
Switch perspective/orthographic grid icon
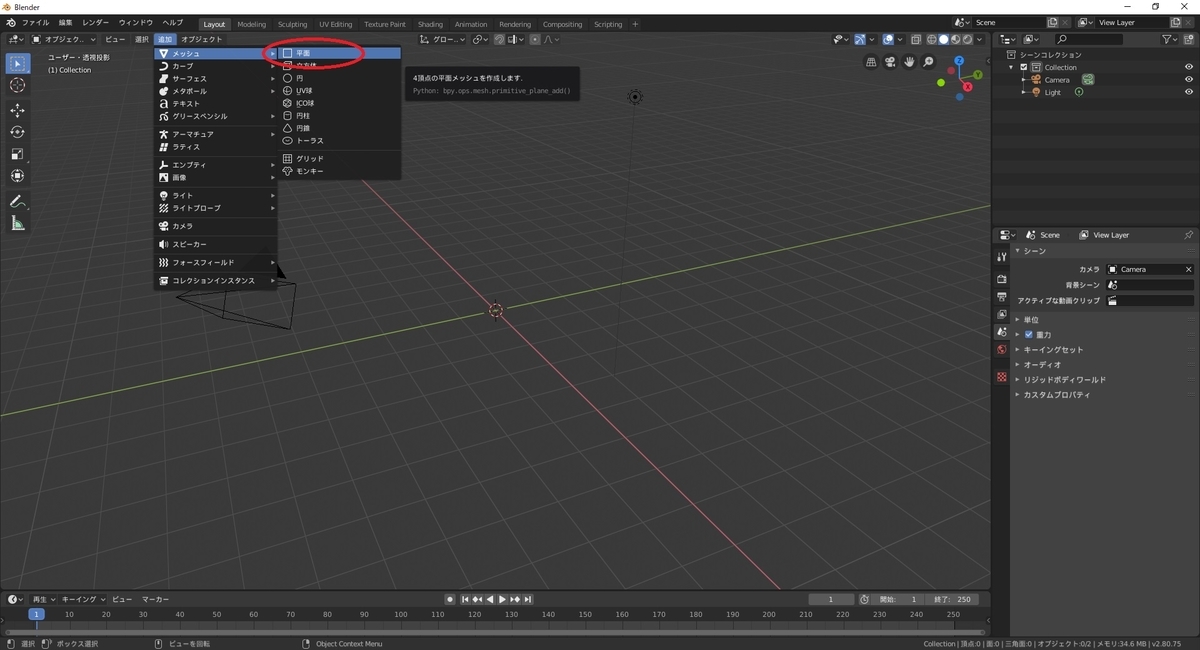point(872,62)
